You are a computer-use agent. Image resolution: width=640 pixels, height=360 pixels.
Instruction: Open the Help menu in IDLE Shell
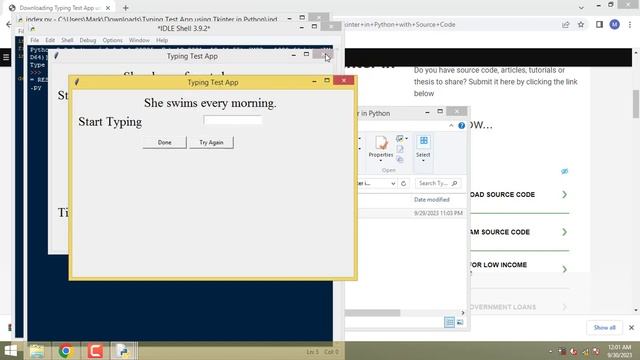pyautogui.click(x=162, y=40)
